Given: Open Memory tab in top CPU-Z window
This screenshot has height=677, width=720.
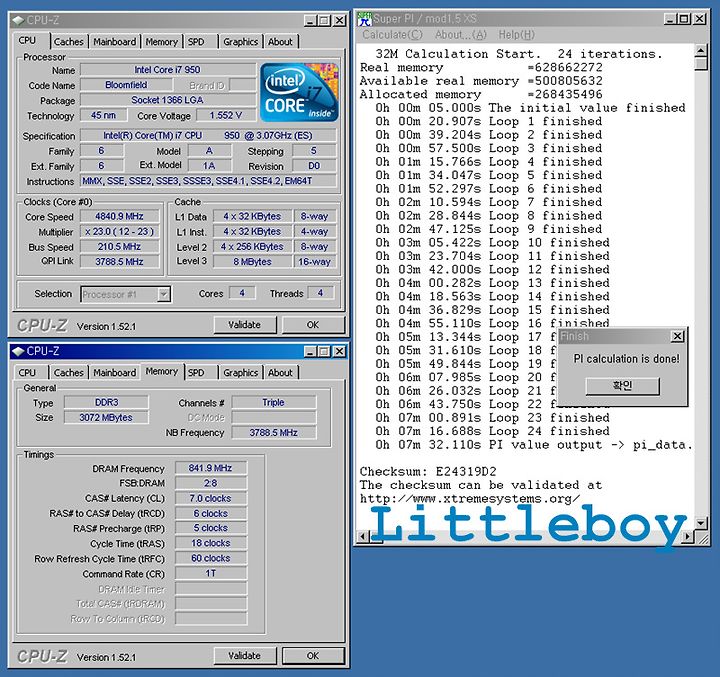Looking at the screenshot, I should point(162,42).
